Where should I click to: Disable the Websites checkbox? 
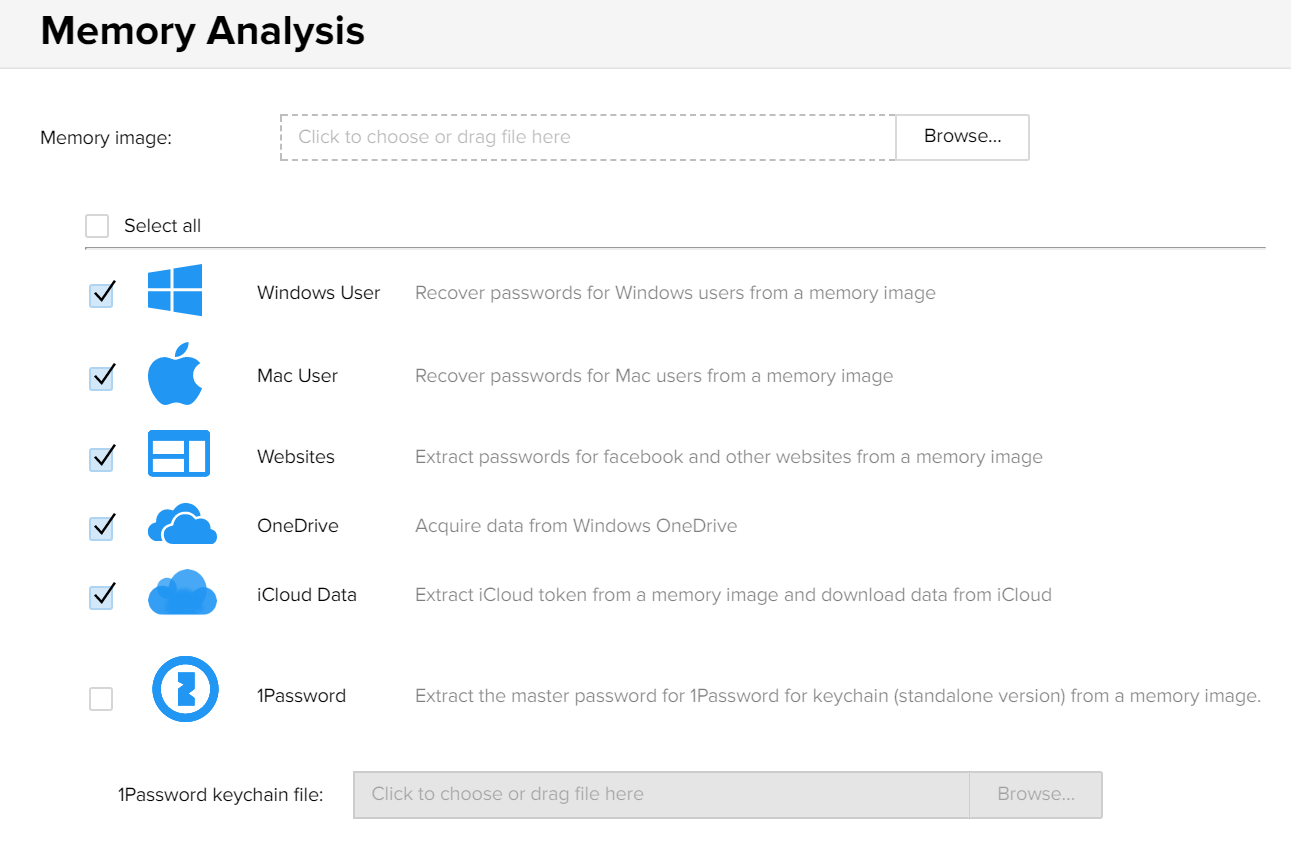(x=101, y=459)
